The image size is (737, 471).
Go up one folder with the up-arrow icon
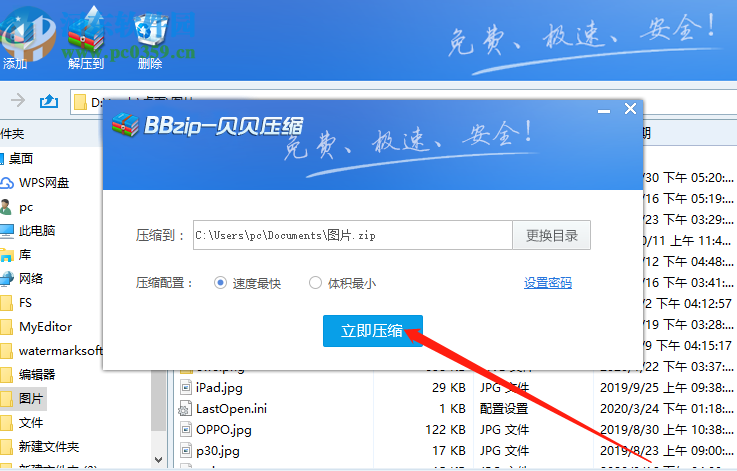(49, 101)
